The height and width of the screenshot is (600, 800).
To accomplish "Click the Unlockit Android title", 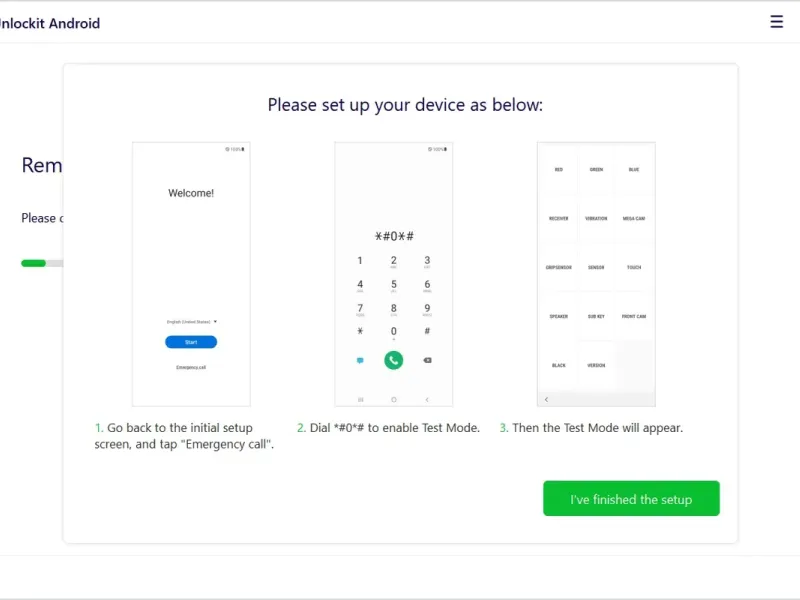I will (50, 23).
